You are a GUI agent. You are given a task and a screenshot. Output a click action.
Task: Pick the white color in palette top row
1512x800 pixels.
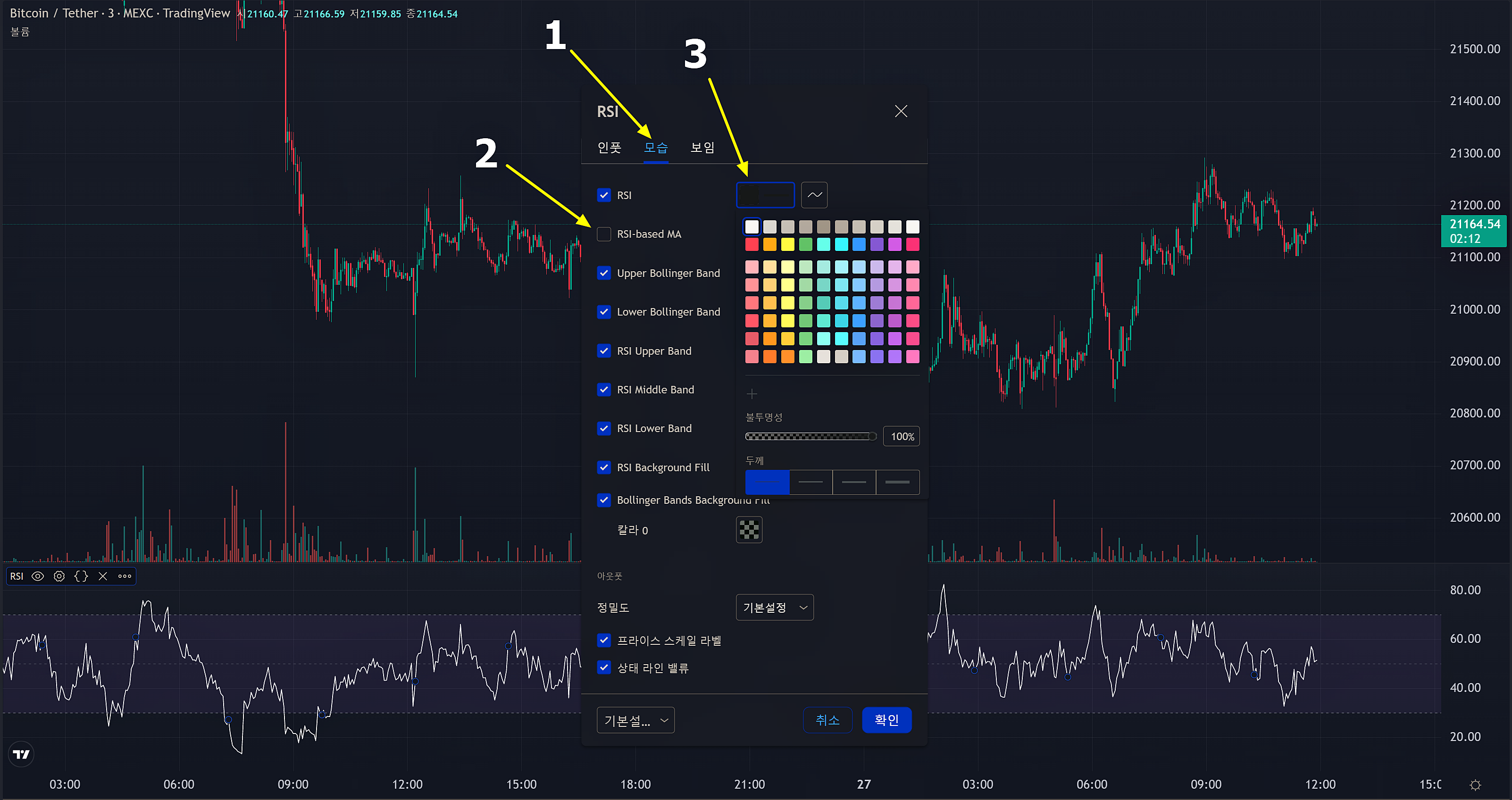click(x=752, y=226)
